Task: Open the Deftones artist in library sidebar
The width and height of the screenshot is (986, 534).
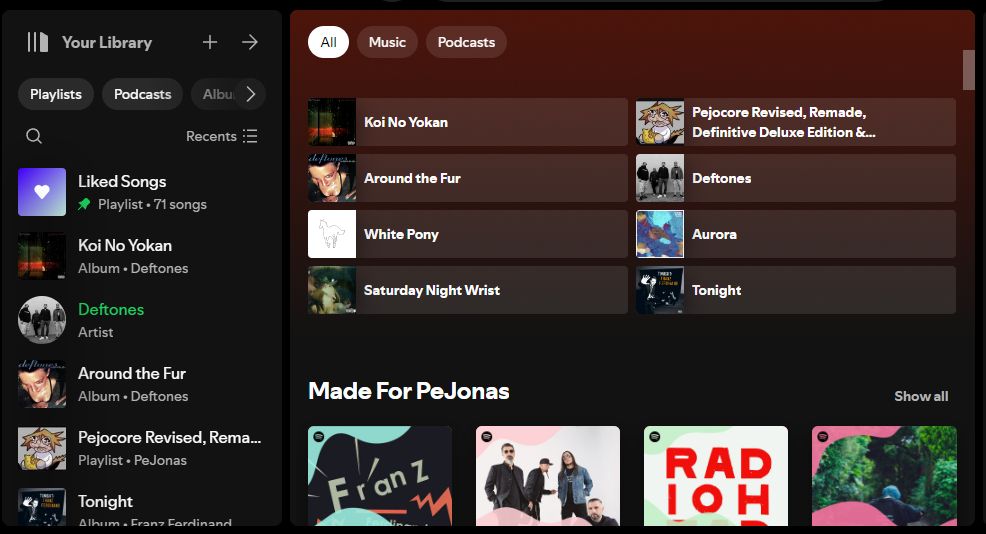Action: pyautogui.click(x=141, y=320)
